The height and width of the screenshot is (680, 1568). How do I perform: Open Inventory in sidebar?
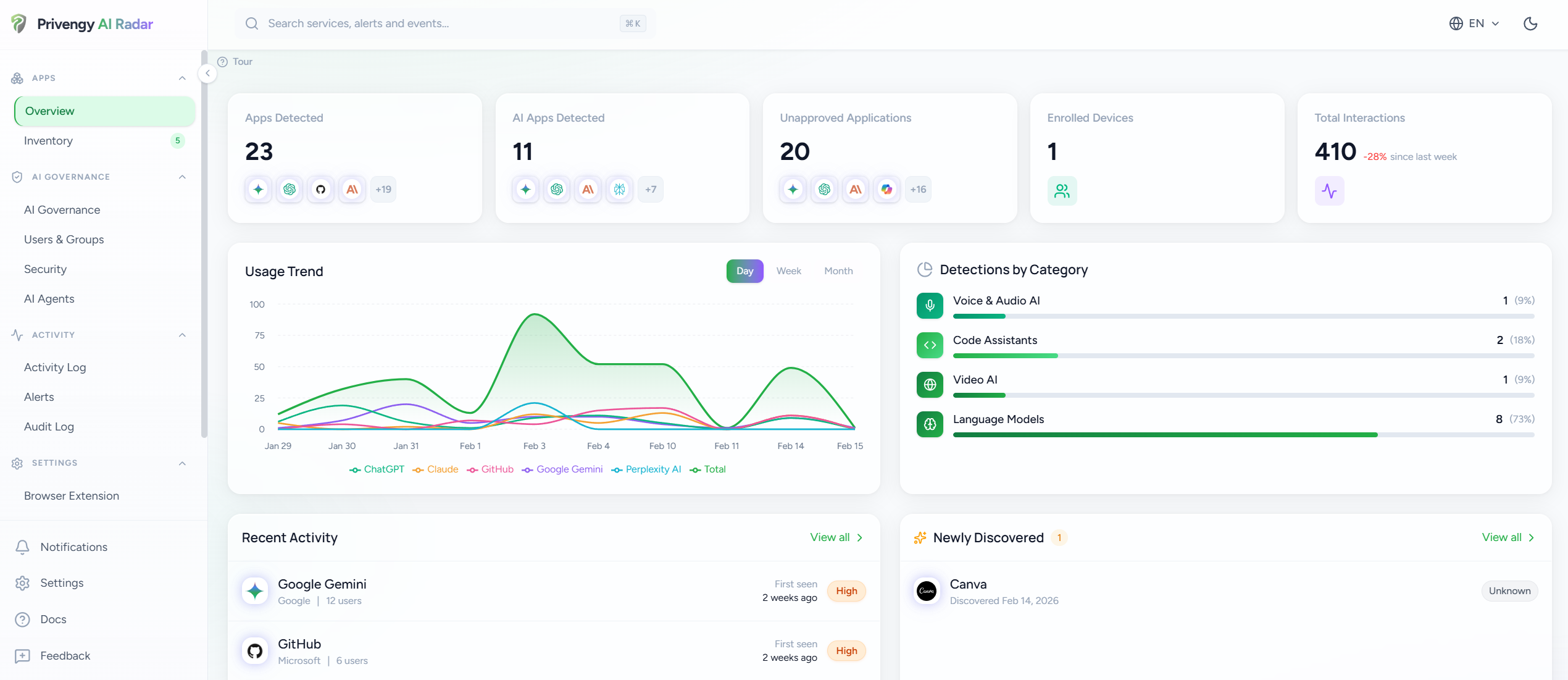click(48, 141)
